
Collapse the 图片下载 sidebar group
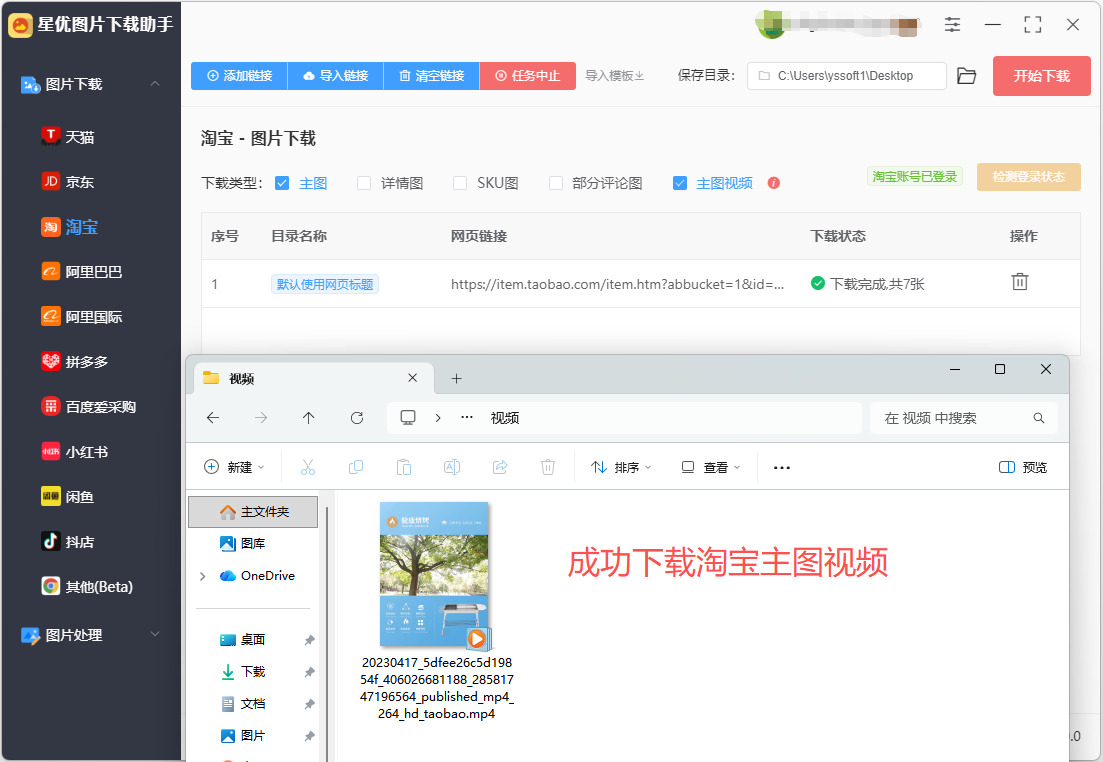(x=155, y=84)
